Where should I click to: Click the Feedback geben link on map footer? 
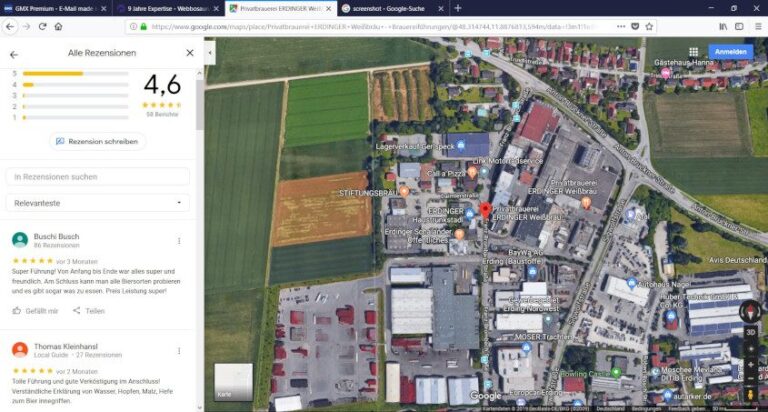pos(687,408)
